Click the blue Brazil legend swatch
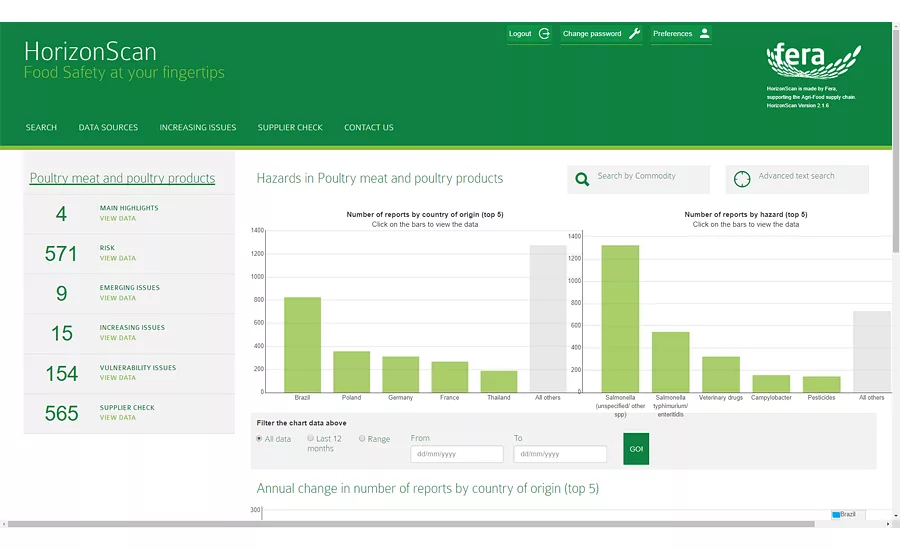 coord(836,514)
